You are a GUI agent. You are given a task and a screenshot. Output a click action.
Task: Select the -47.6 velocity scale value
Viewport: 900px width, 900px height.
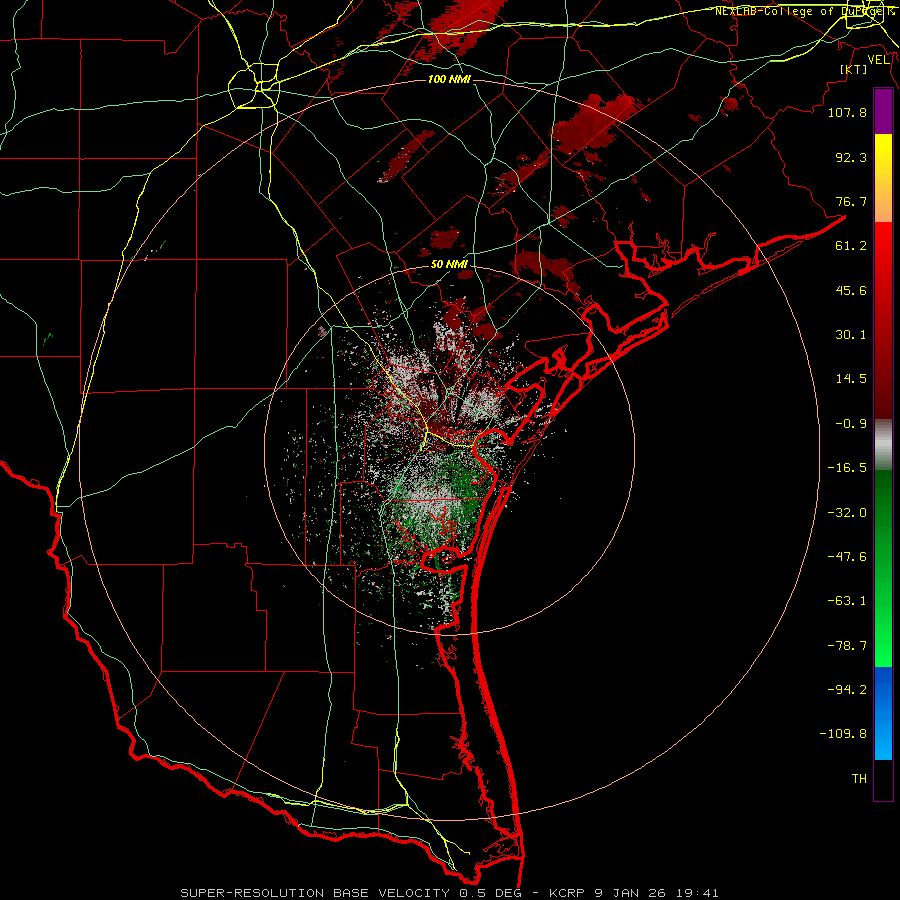tap(847, 557)
